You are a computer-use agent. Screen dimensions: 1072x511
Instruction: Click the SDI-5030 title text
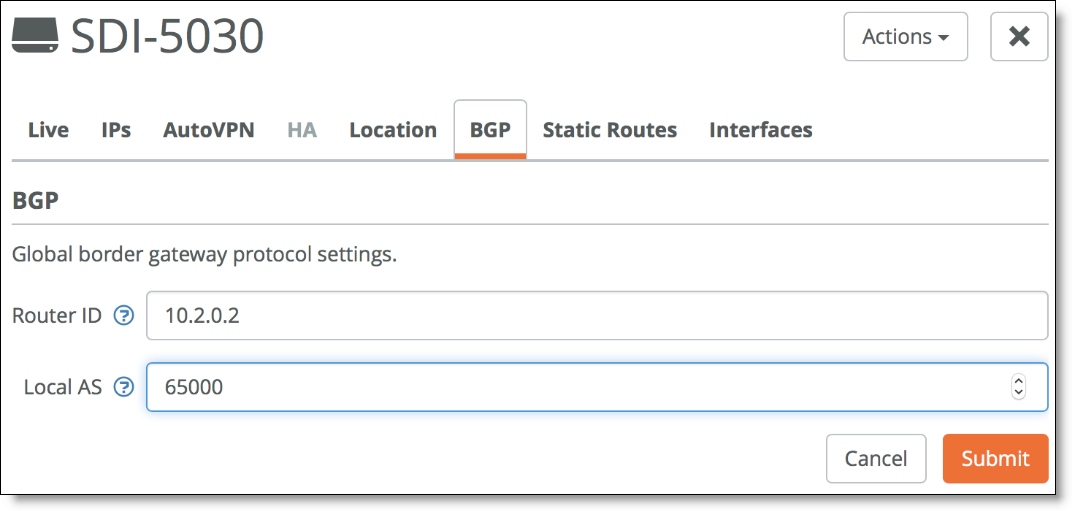[x=168, y=36]
